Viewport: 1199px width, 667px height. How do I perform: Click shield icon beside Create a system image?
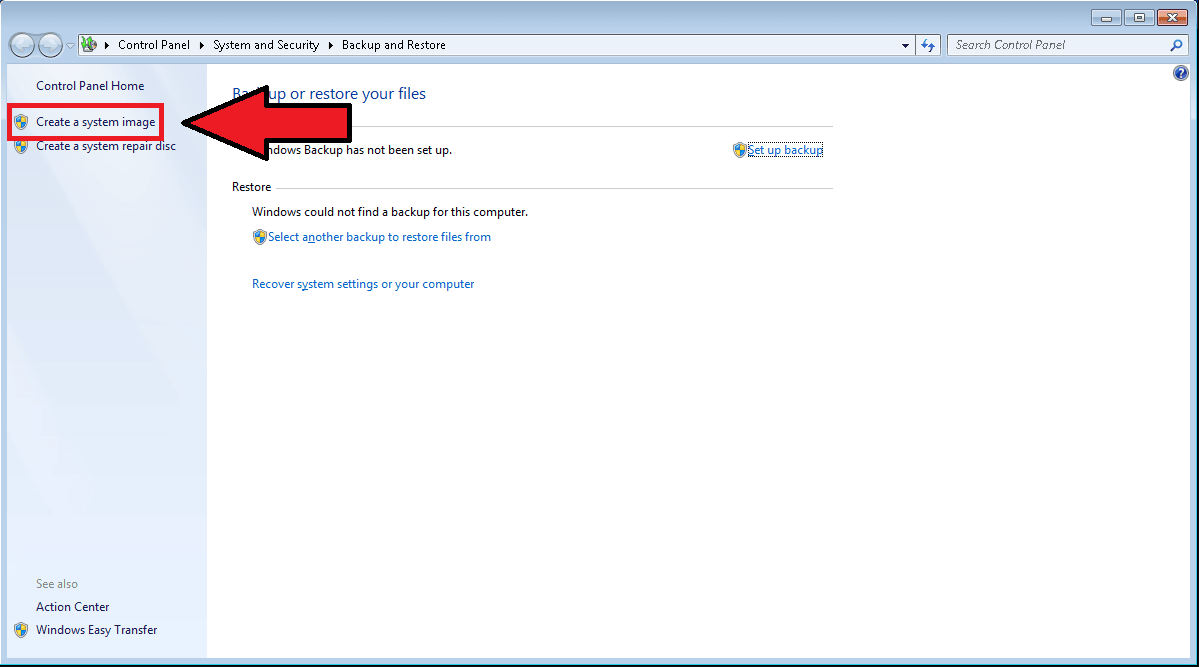point(21,122)
